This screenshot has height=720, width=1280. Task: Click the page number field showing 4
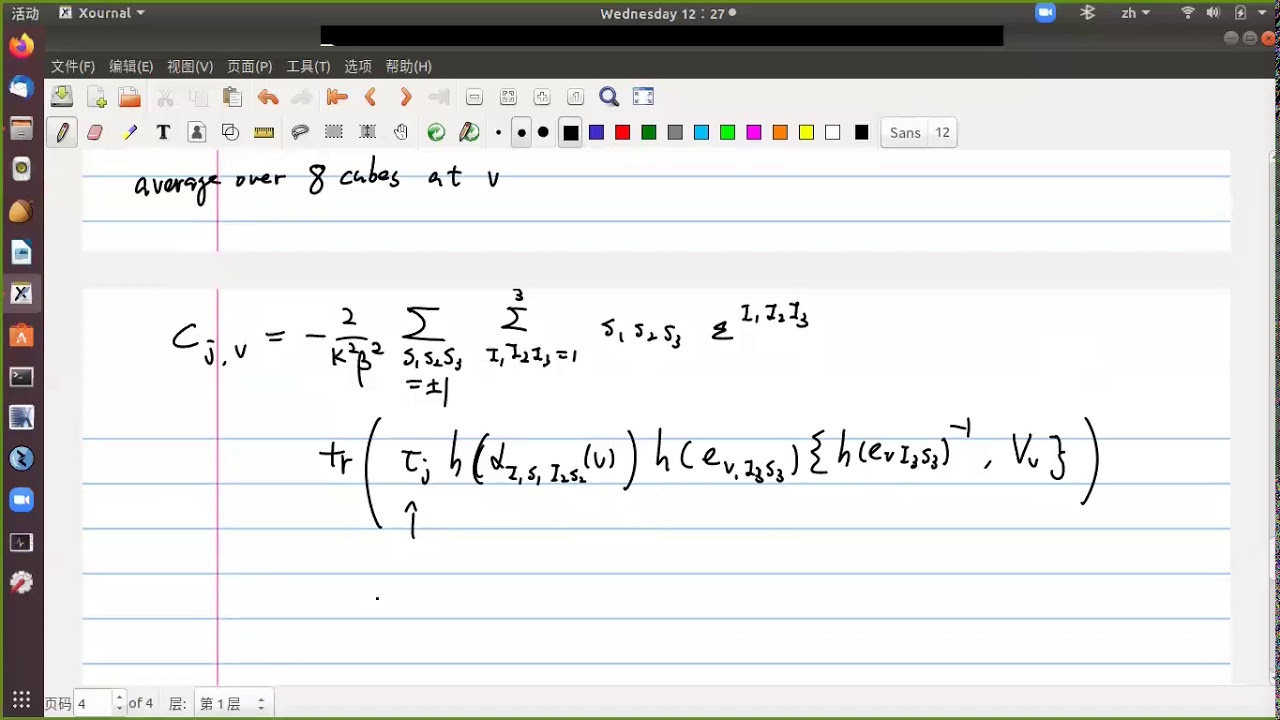(x=92, y=703)
